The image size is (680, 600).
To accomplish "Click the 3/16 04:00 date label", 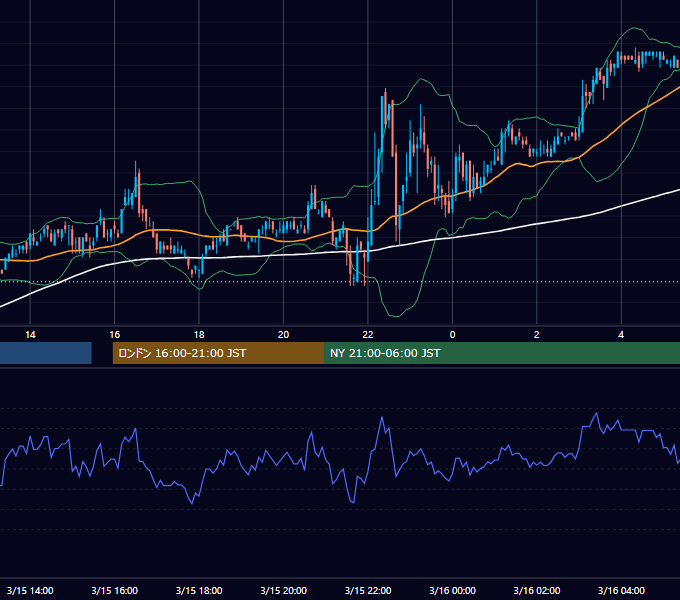I will 621,590.
